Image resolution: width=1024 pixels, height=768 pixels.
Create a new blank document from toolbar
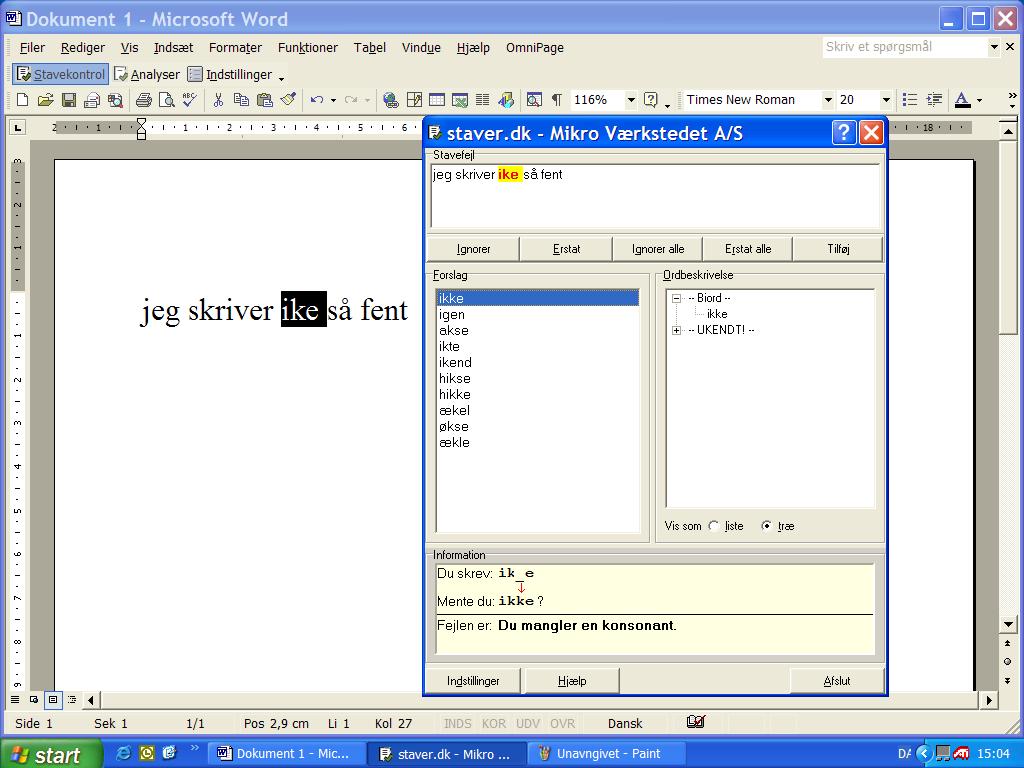pyautogui.click(x=22, y=100)
